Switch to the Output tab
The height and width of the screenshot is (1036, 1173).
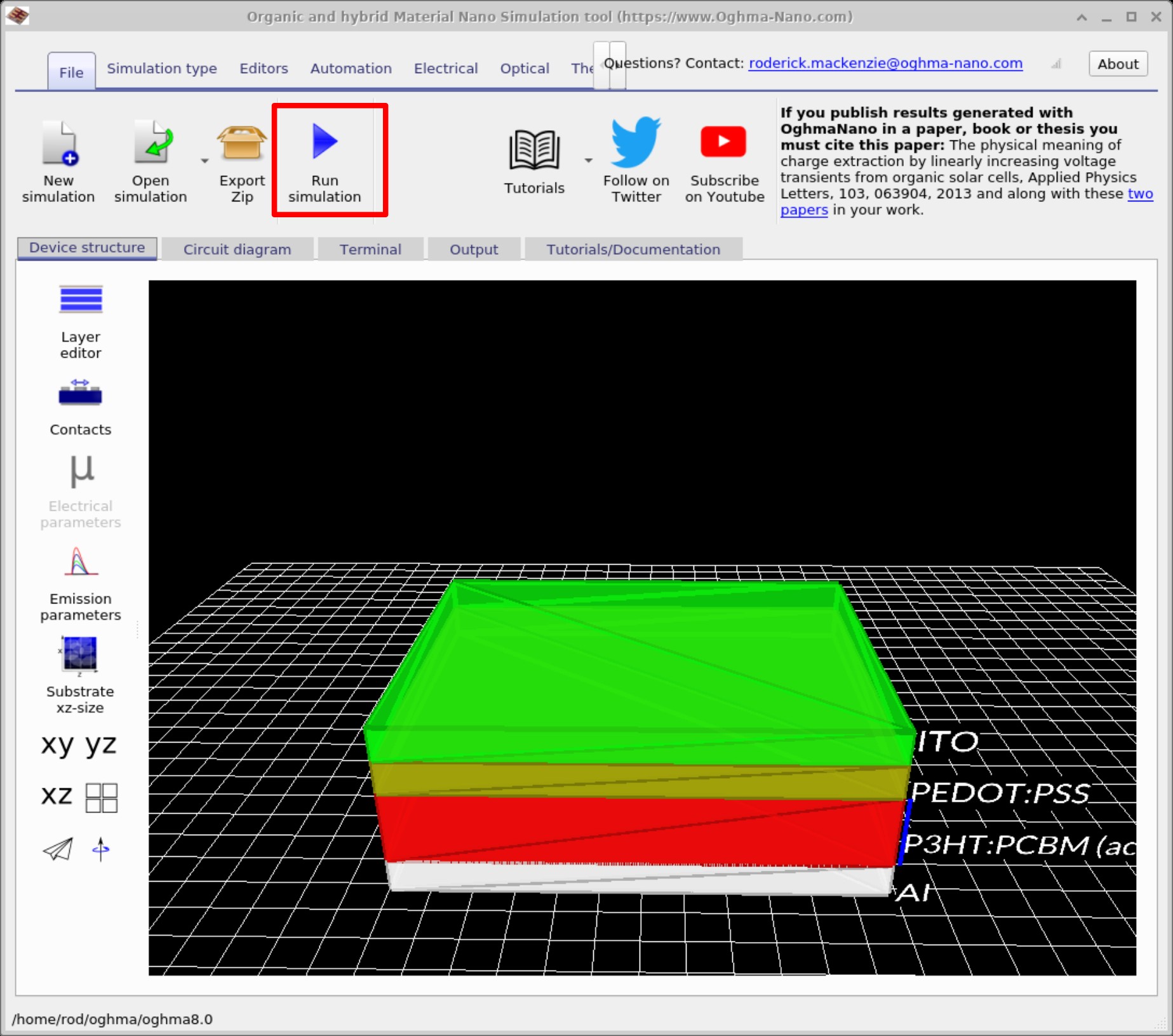tap(473, 249)
